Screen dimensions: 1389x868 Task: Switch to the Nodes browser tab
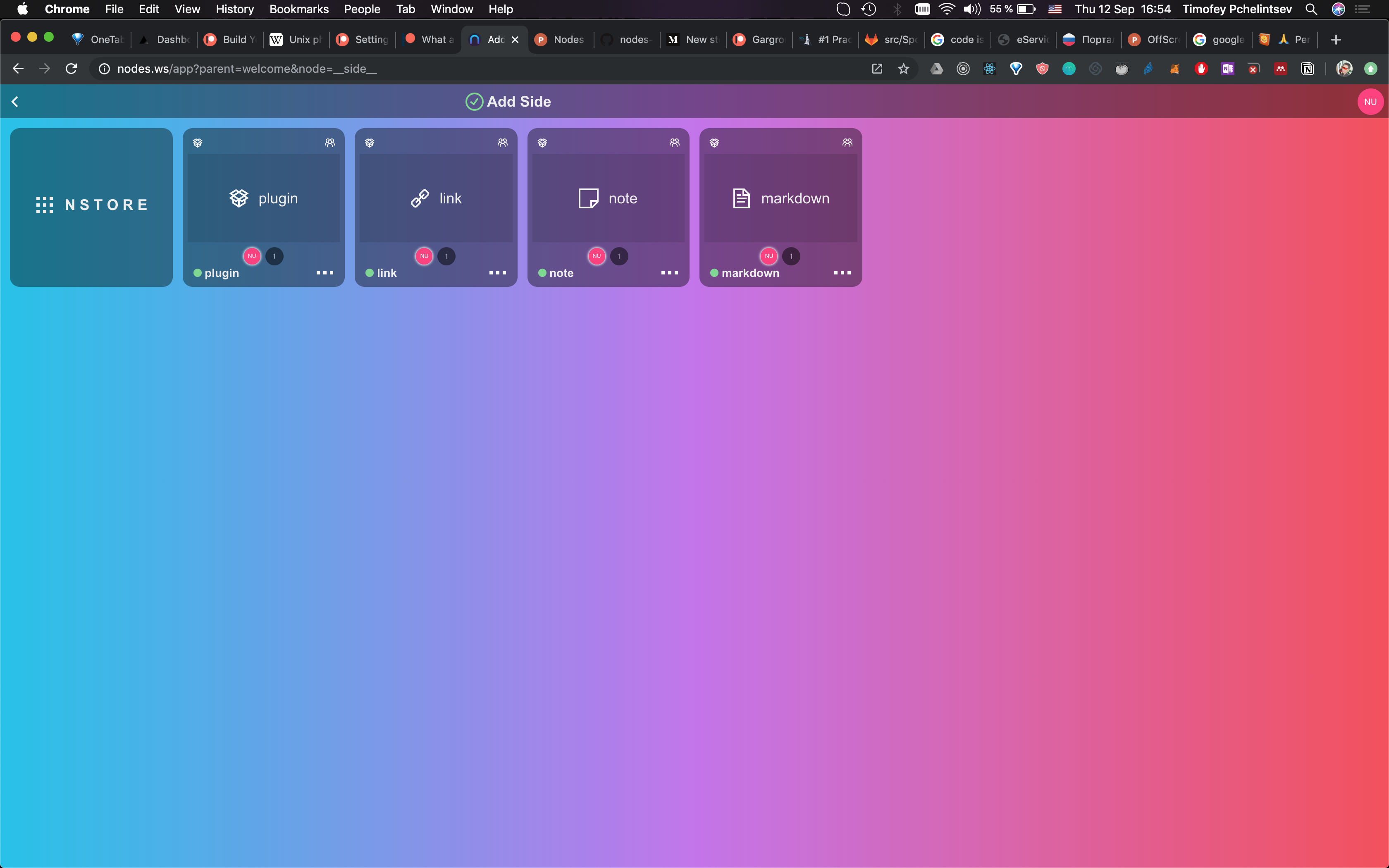pos(561,39)
